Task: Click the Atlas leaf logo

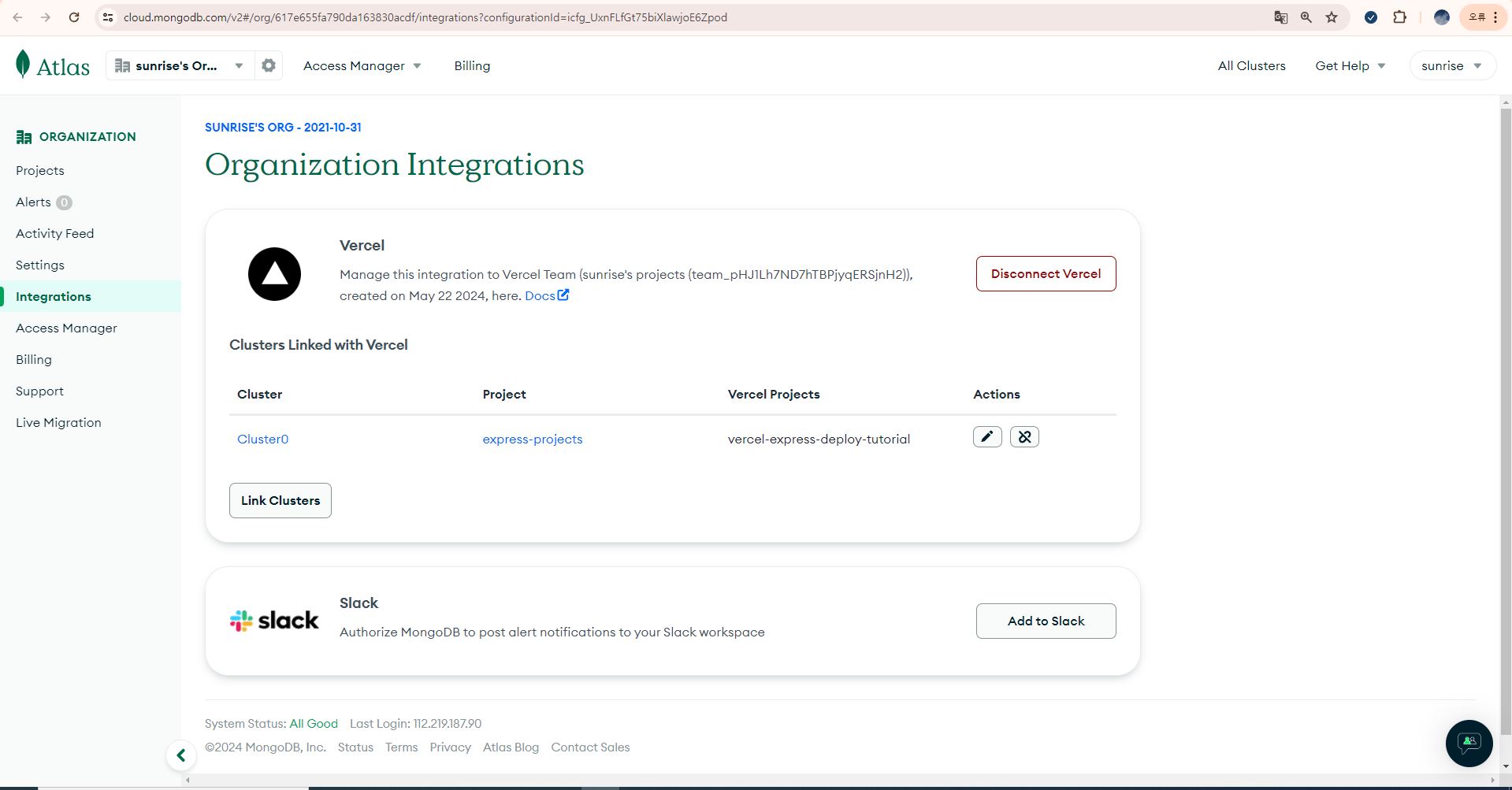Action: [24, 64]
